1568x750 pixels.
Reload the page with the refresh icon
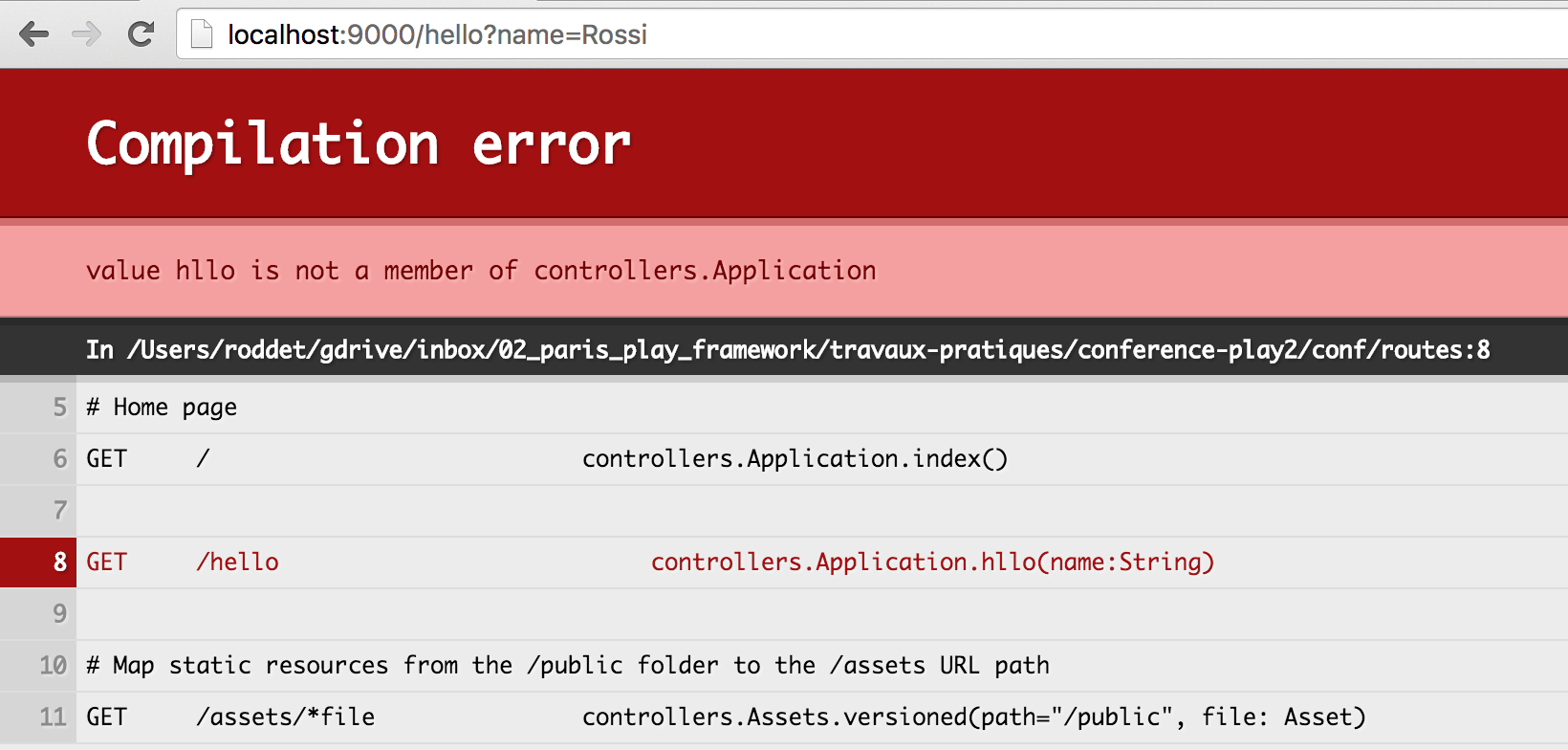point(142,35)
